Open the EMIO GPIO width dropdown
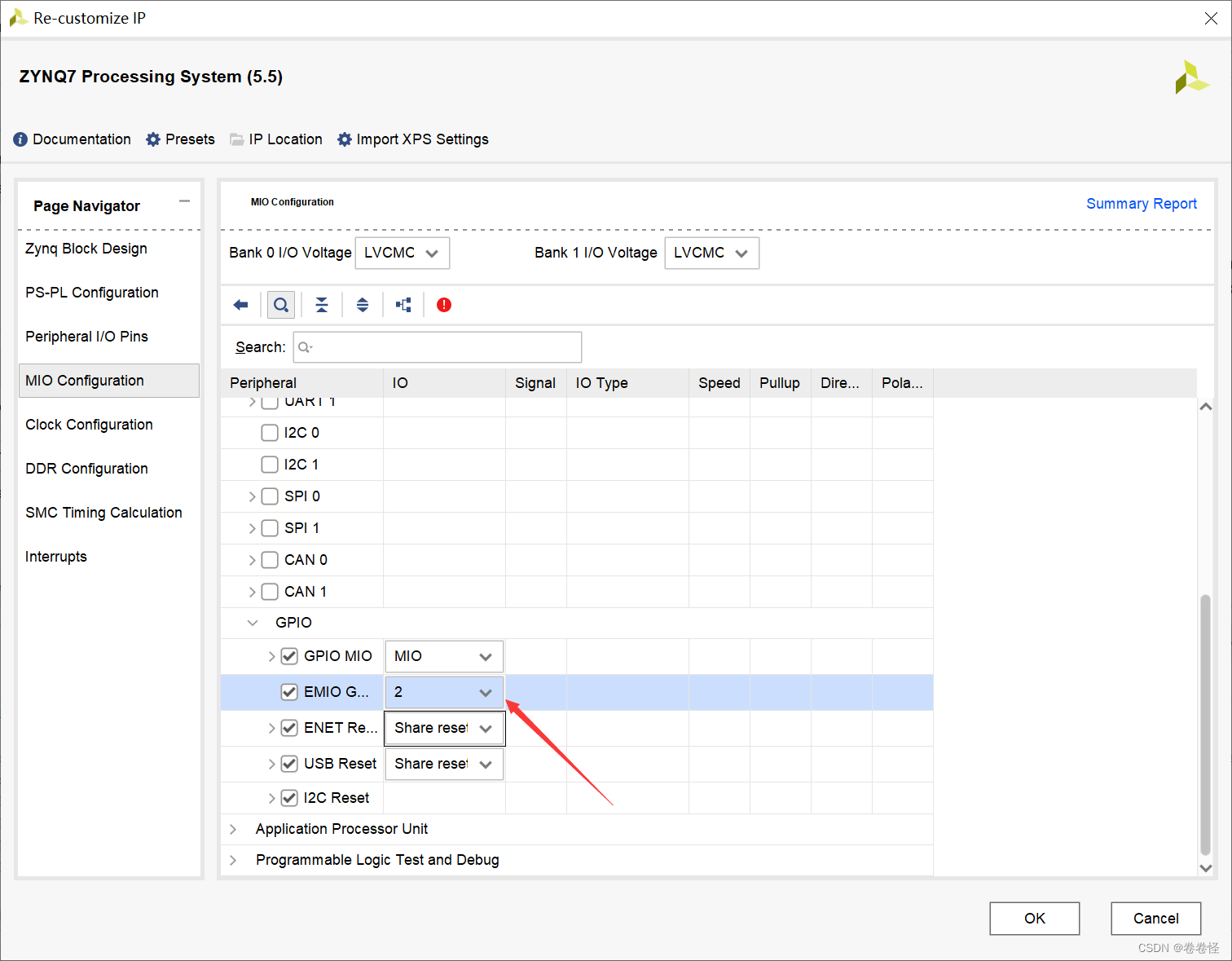This screenshot has height=961, width=1232. [444, 692]
